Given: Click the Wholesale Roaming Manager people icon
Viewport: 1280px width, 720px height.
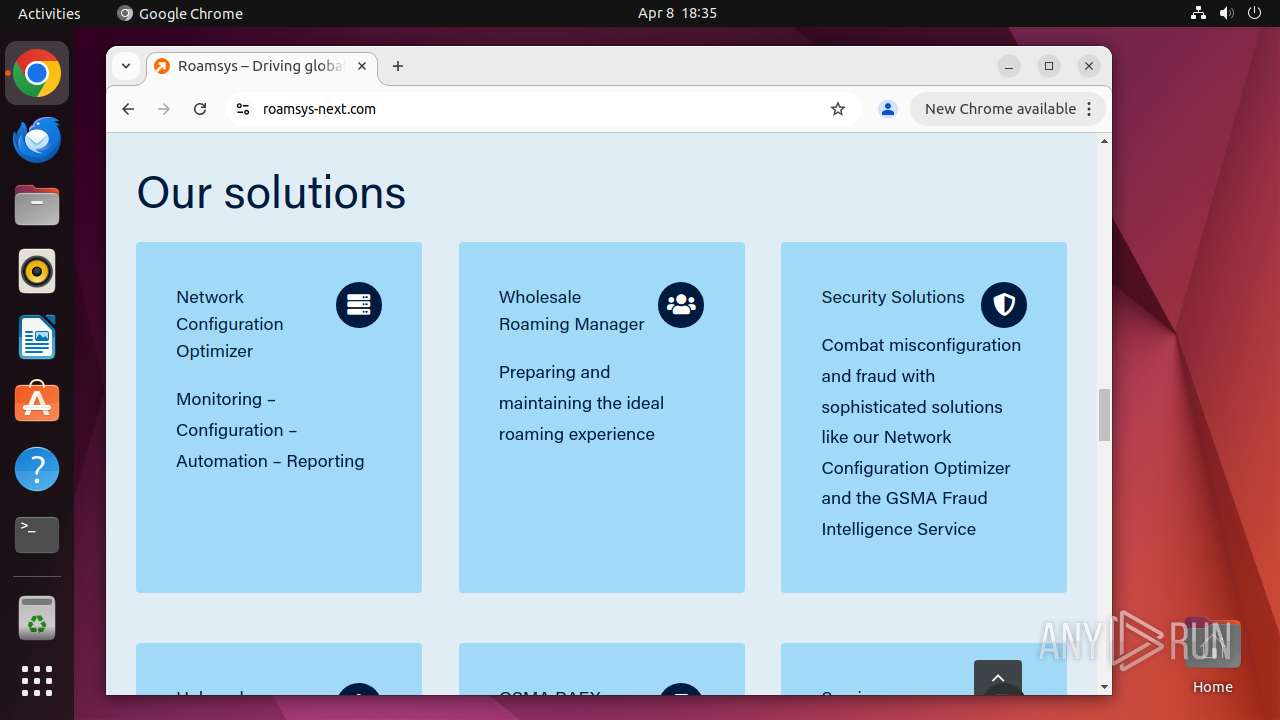Looking at the screenshot, I should pos(681,305).
